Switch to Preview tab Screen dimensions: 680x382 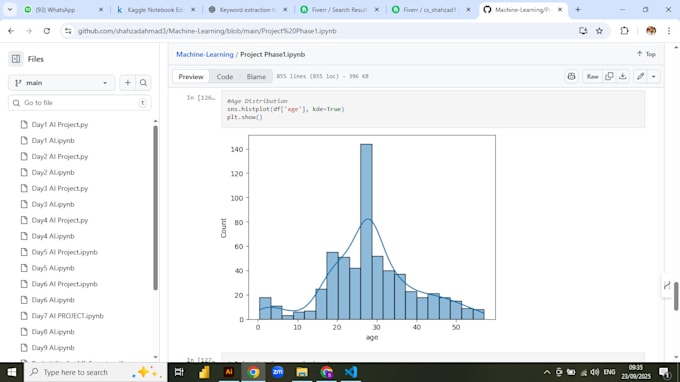pyautogui.click(x=191, y=76)
